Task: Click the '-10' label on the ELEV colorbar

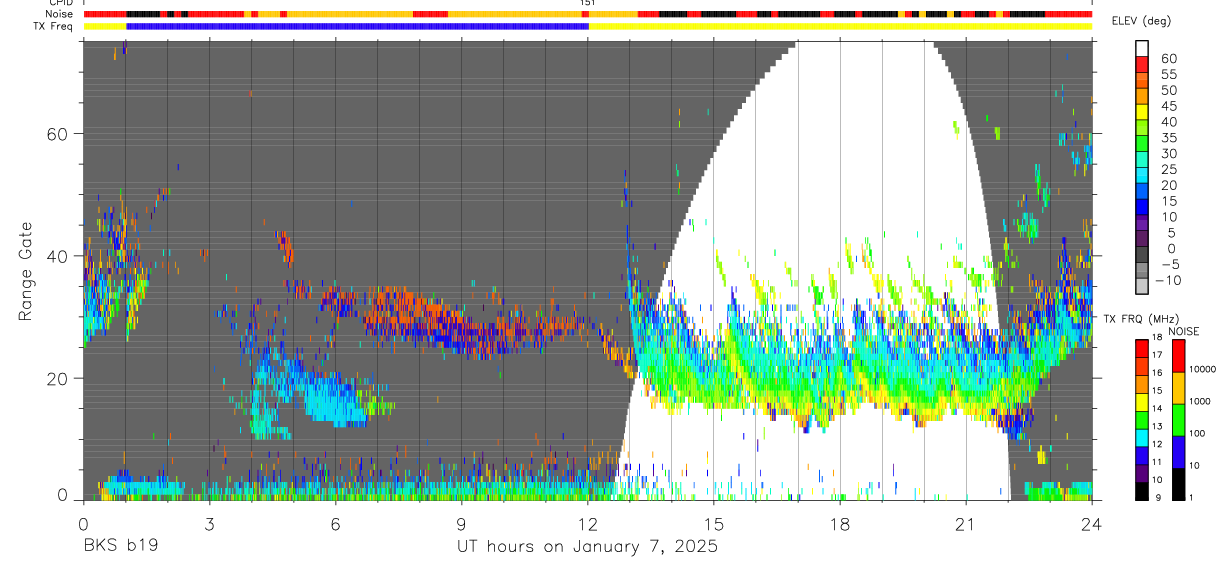Action: 1169,280
